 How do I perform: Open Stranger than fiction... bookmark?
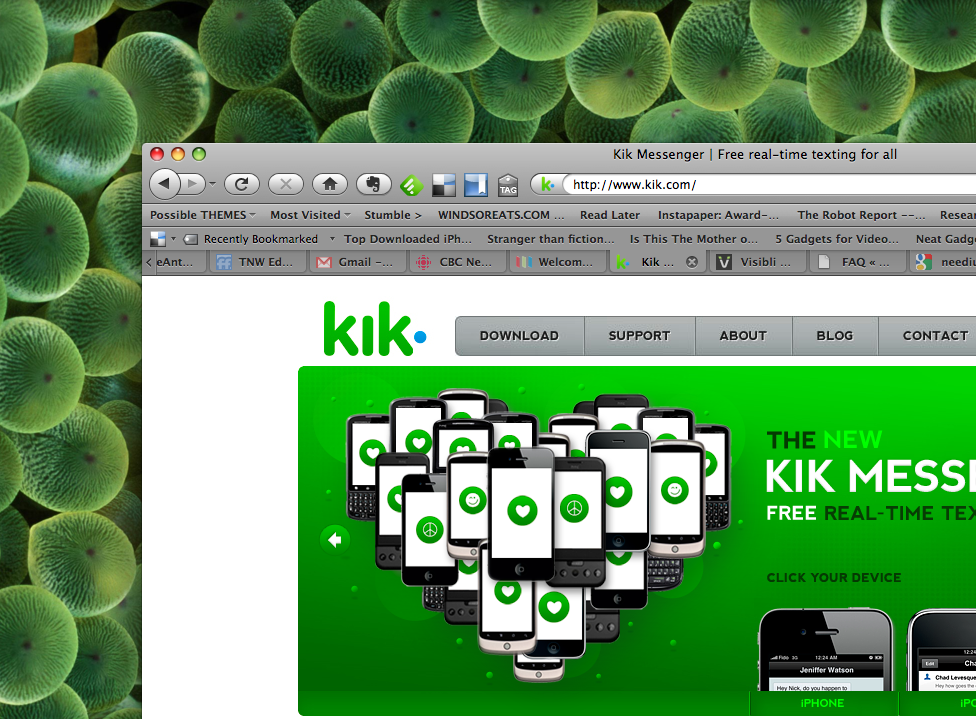point(550,239)
